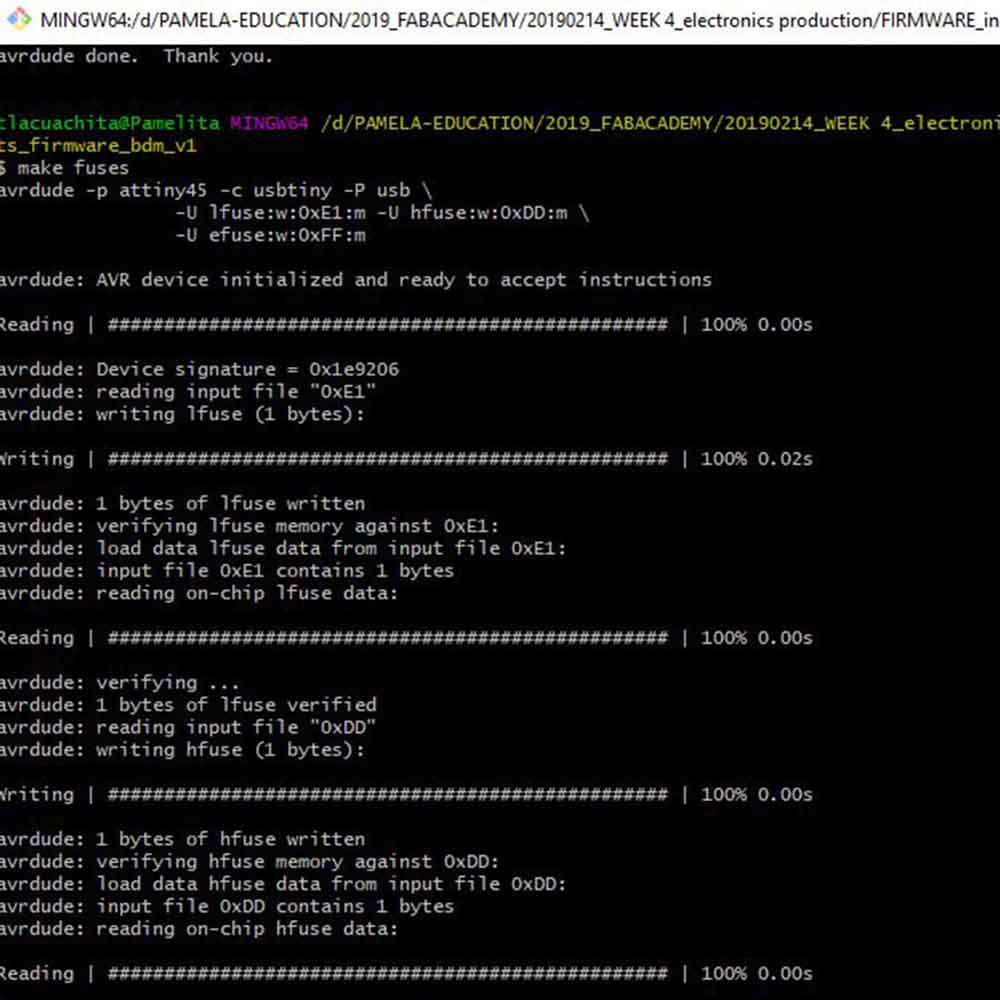
Task: Click the window title path text
Action: click(x=520, y=20)
